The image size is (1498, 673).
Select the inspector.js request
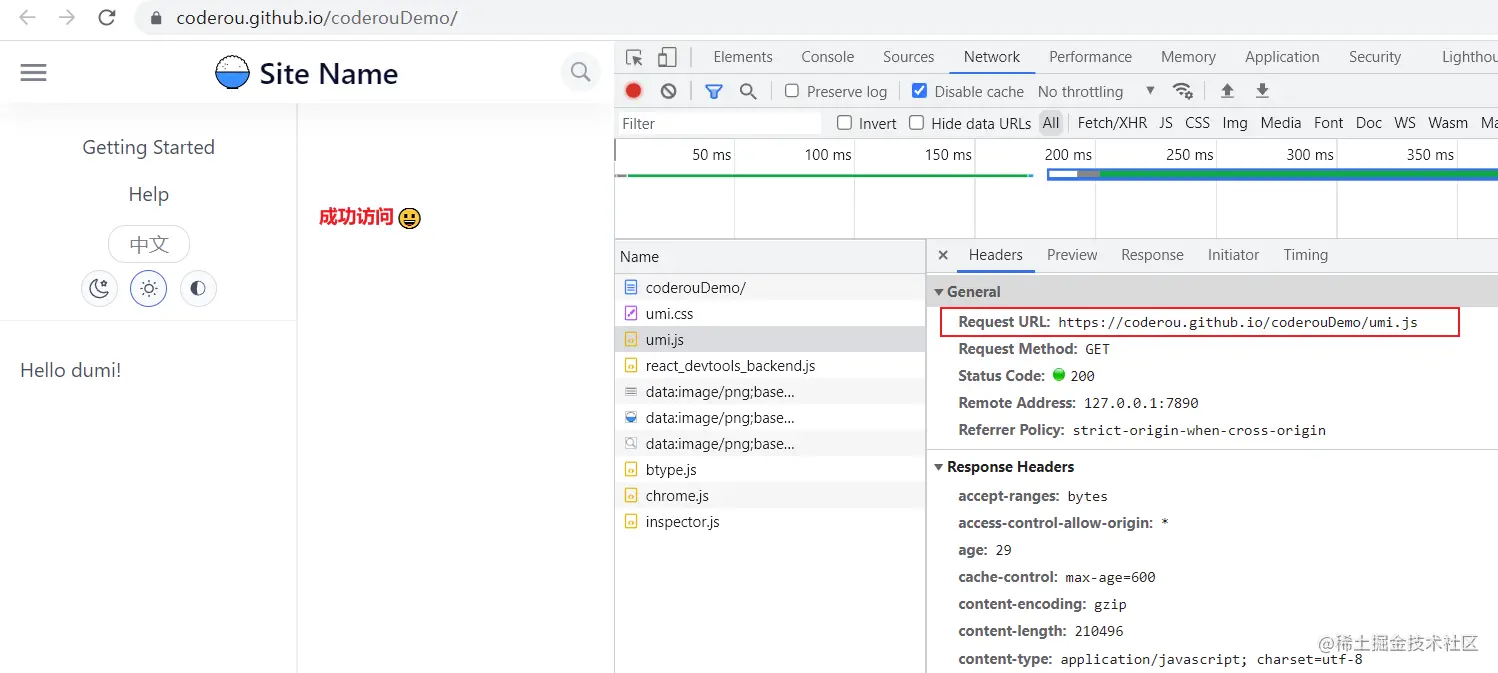[x=770, y=521]
